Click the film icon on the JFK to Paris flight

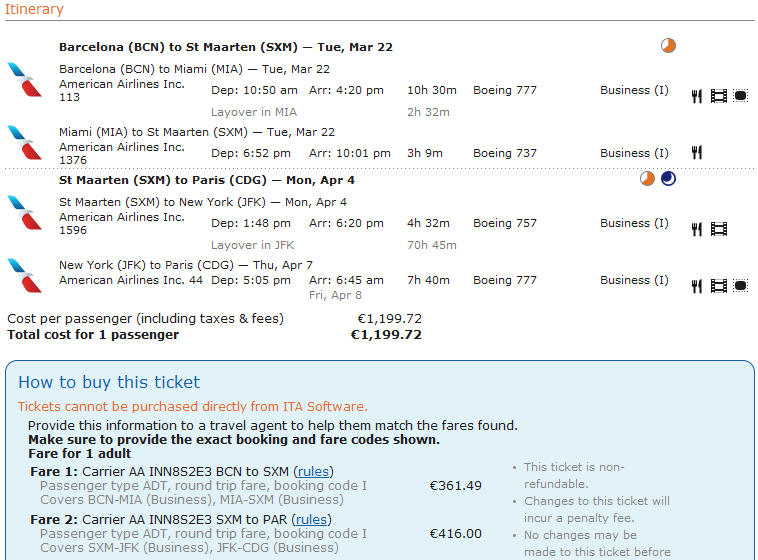718,286
